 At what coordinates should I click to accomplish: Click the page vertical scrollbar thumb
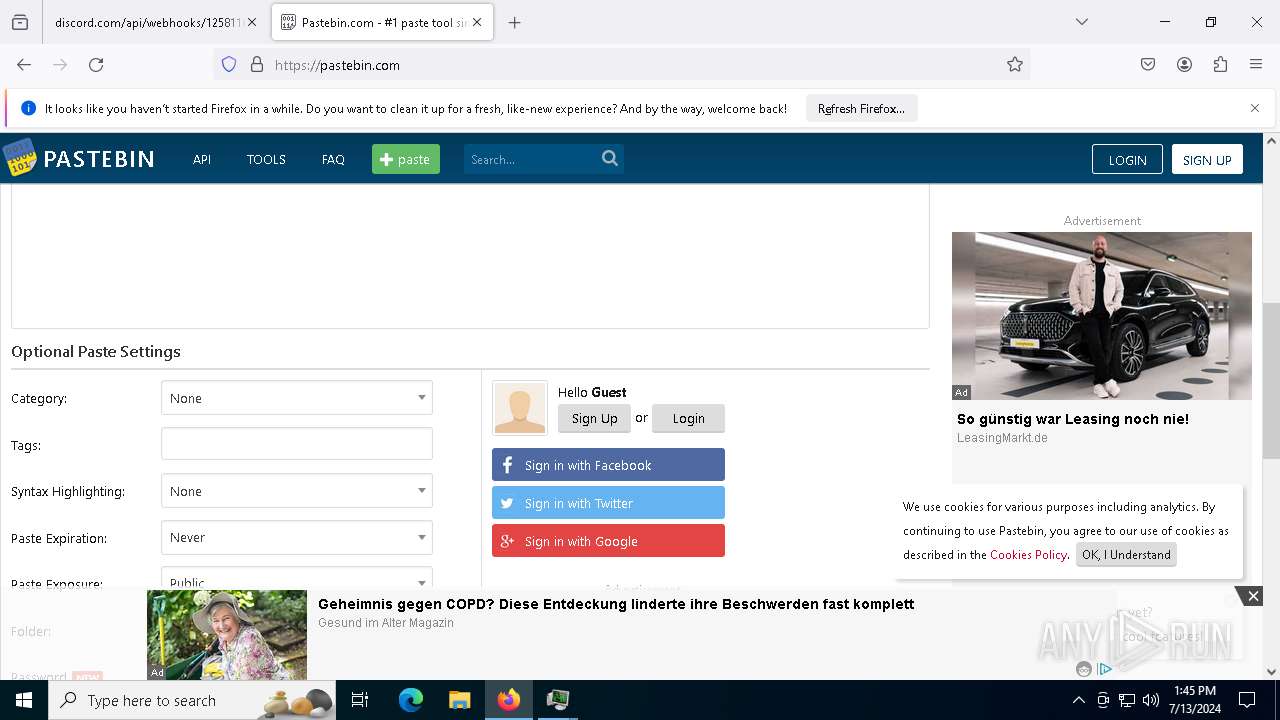(x=1271, y=380)
